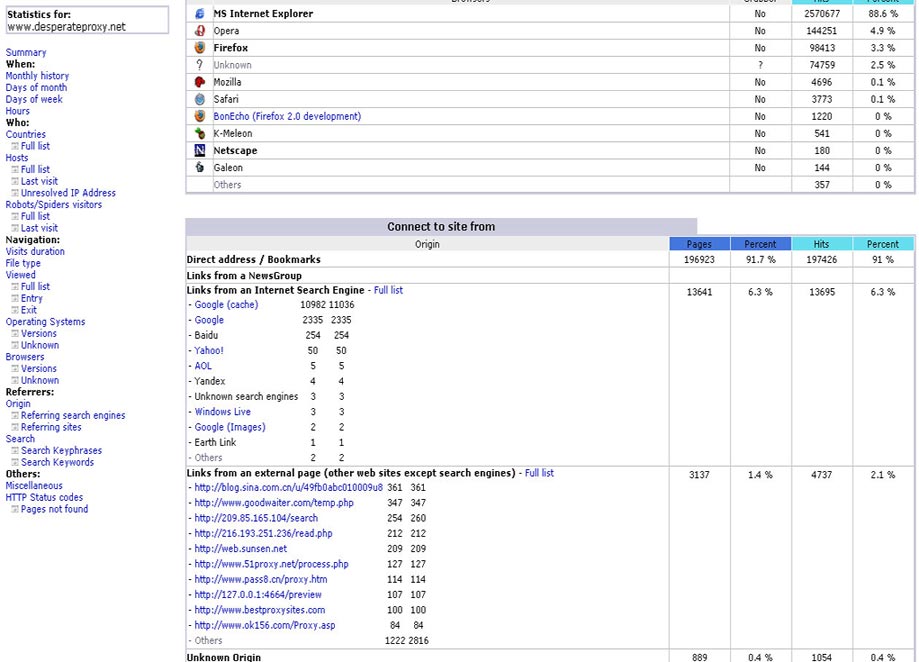Viewport: 919px width, 662px height.
Task: Open the Windows Live link
Action: point(223,411)
